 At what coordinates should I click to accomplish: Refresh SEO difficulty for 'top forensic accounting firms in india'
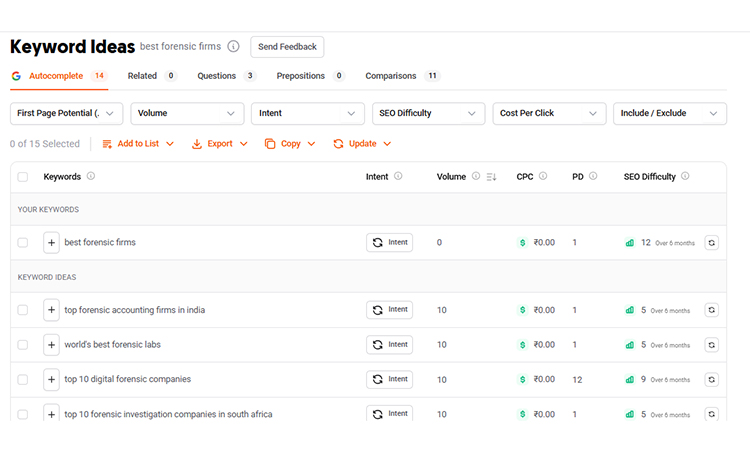click(x=712, y=310)
